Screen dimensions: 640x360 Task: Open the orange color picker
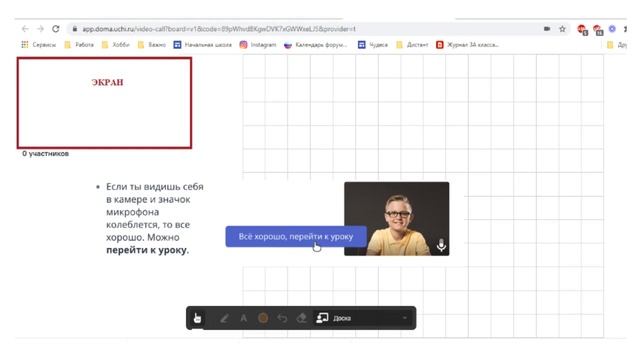(263, 318)
